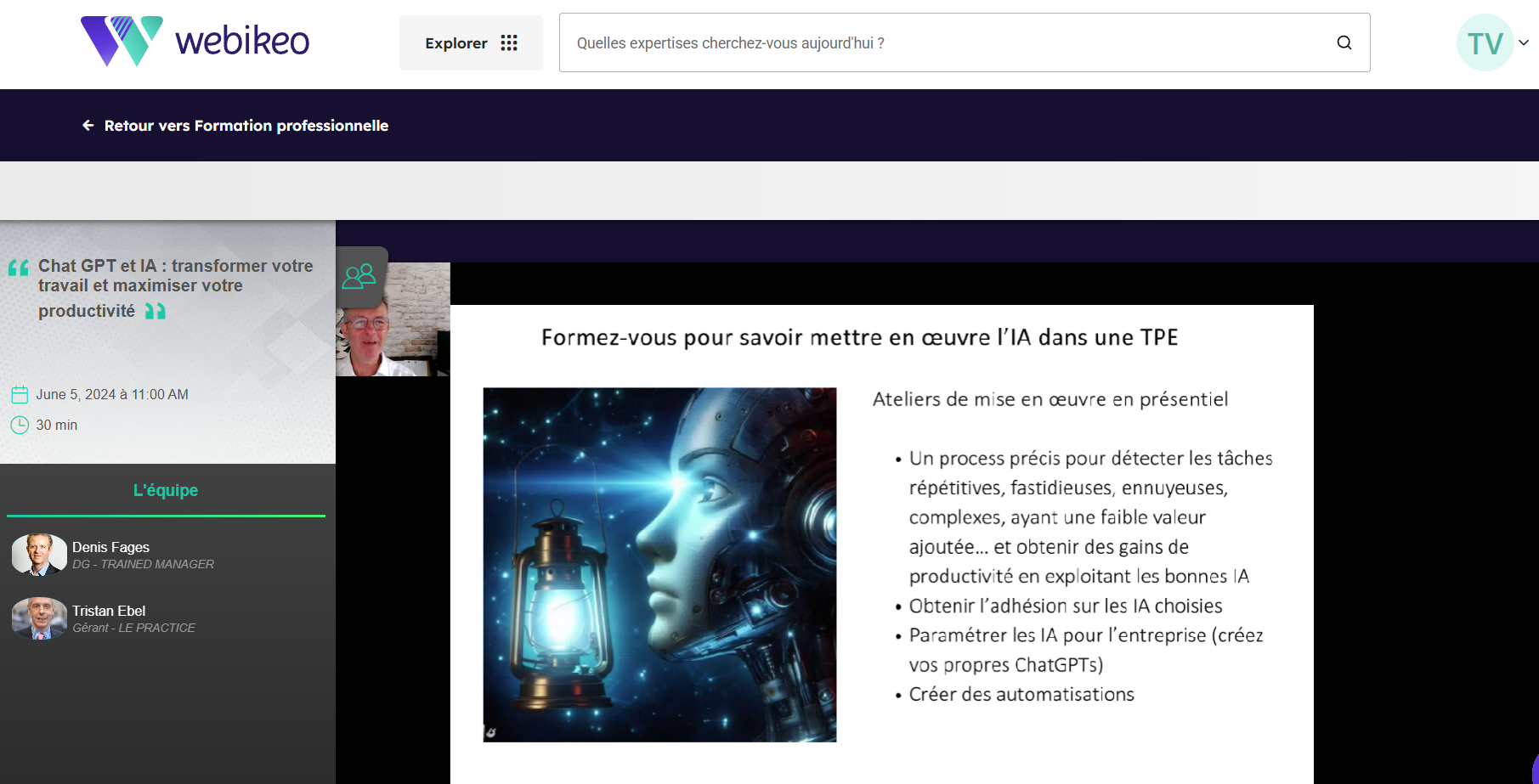Image resolution: width=1539 pixels, height=784 pixels.
Task: Focus the expertise search field
Action: pos(943,43)
